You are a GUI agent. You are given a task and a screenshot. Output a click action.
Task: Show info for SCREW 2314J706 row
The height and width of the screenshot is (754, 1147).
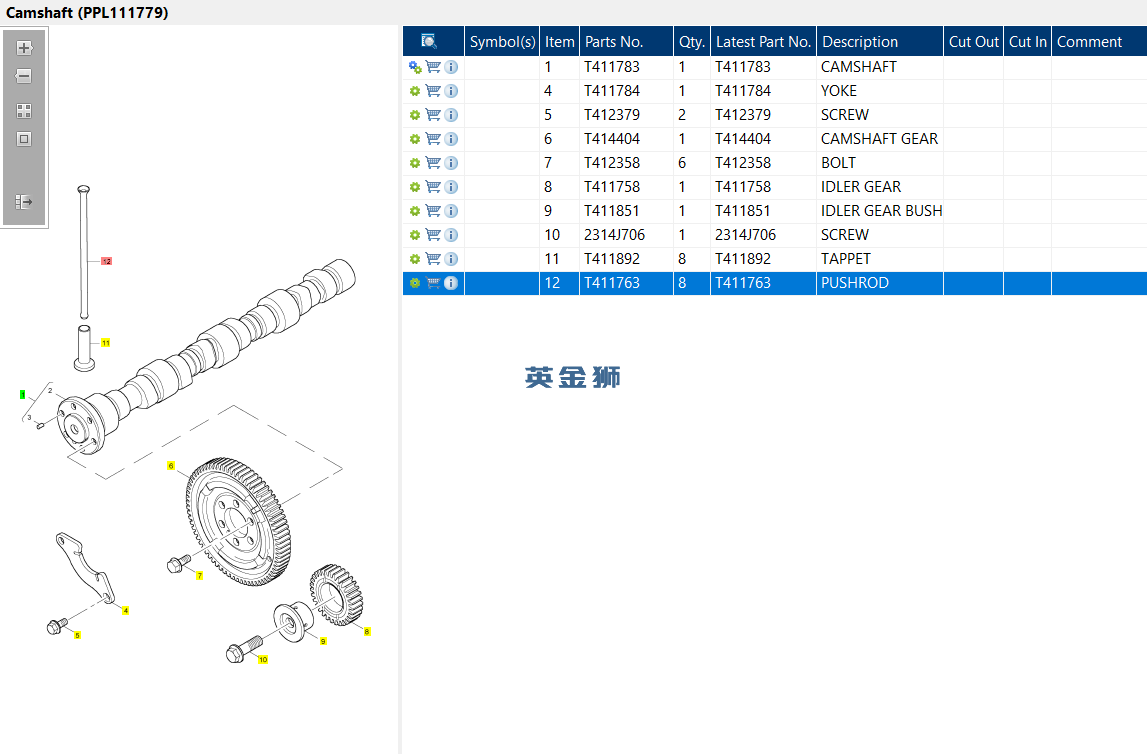(x=451, y=235)
